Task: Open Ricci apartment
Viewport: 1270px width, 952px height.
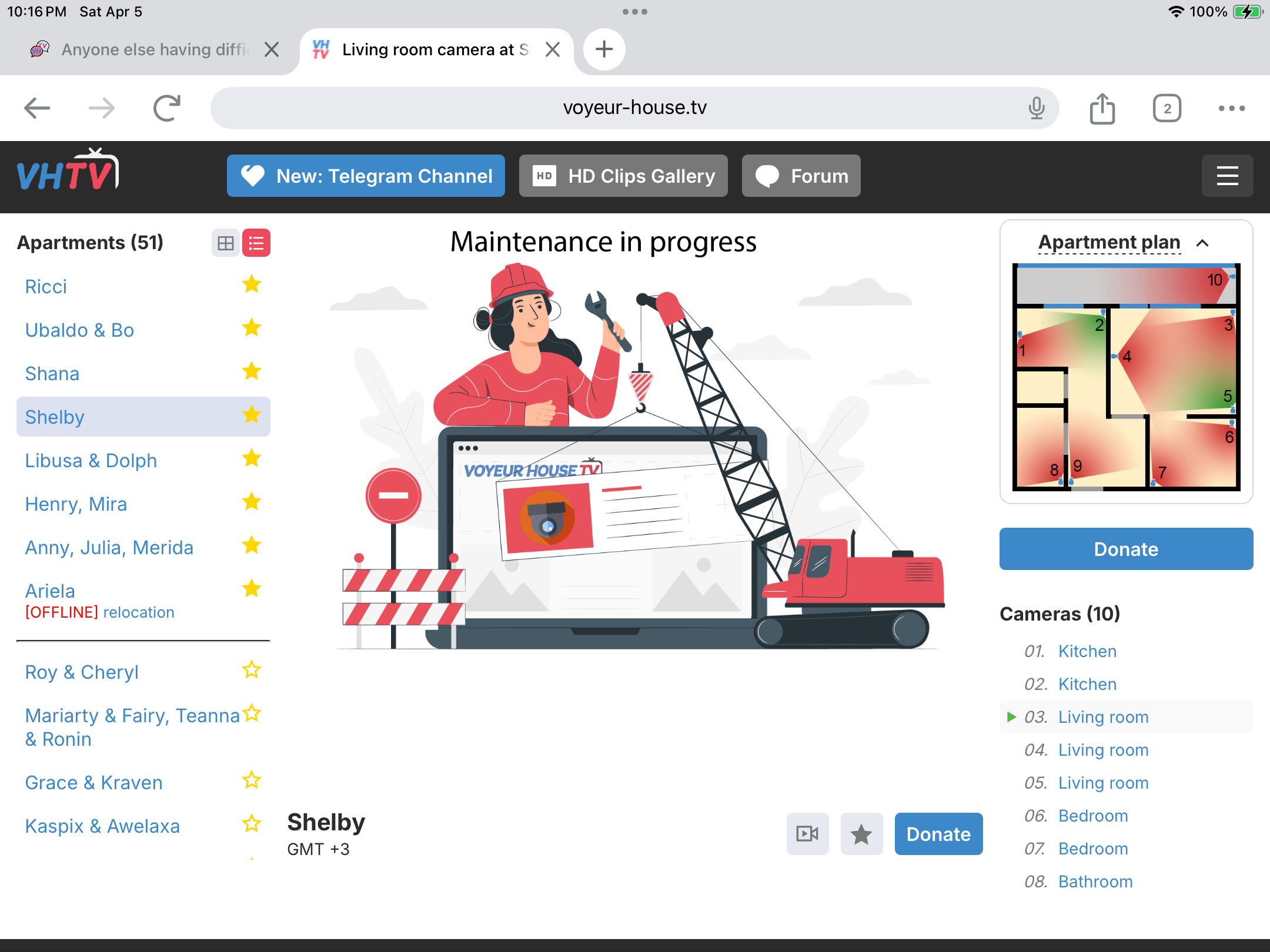Action: [x=46, y=287]
